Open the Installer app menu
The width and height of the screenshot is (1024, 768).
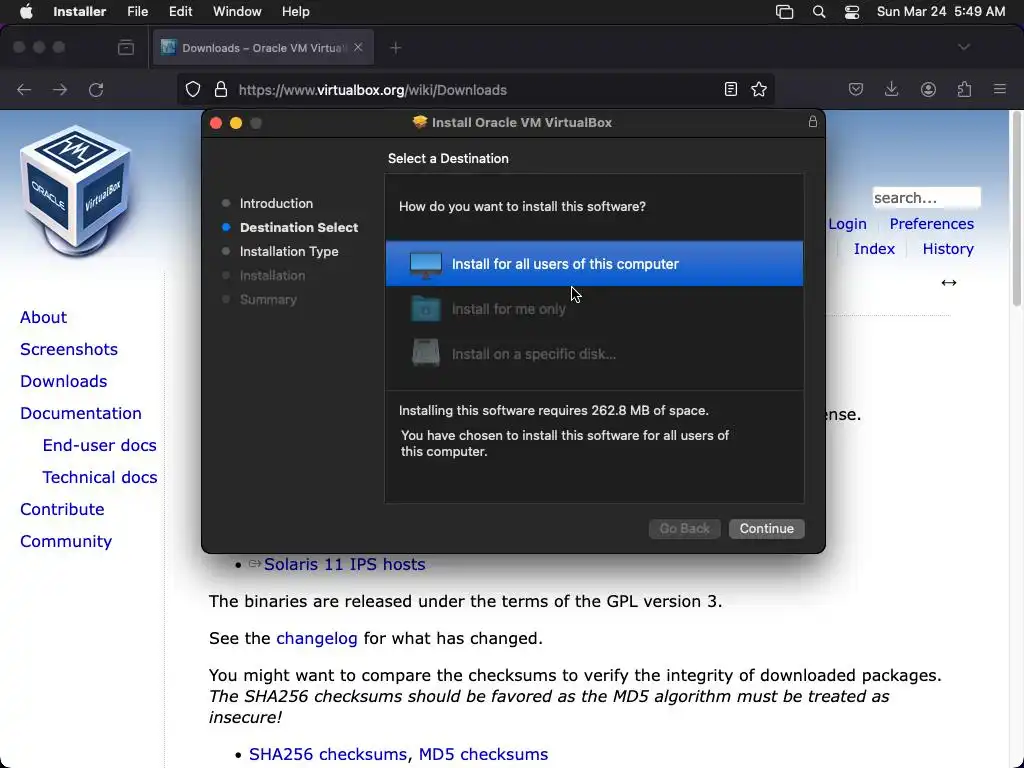(x=80, y=12)
